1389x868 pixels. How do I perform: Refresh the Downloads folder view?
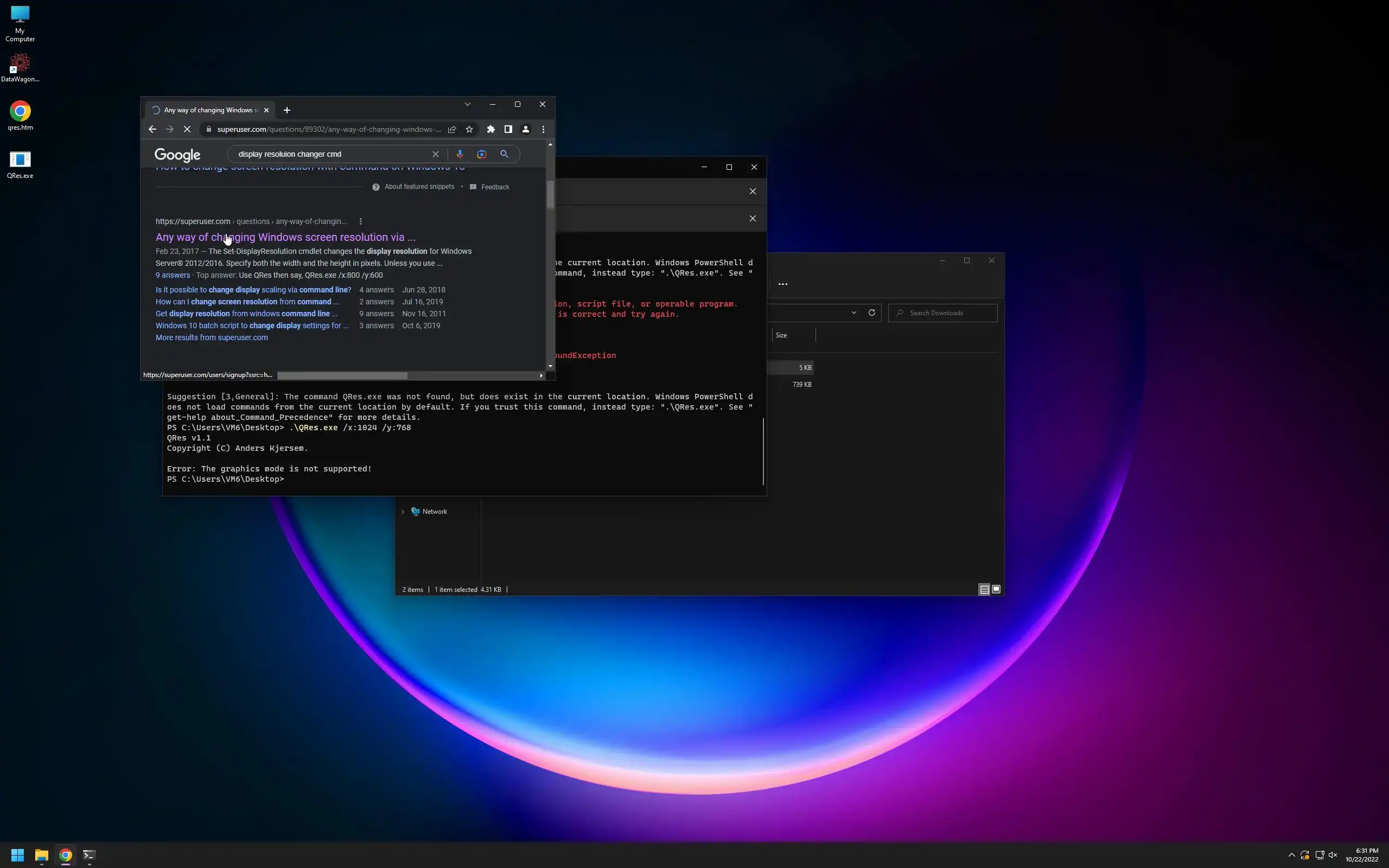[872, 313]
